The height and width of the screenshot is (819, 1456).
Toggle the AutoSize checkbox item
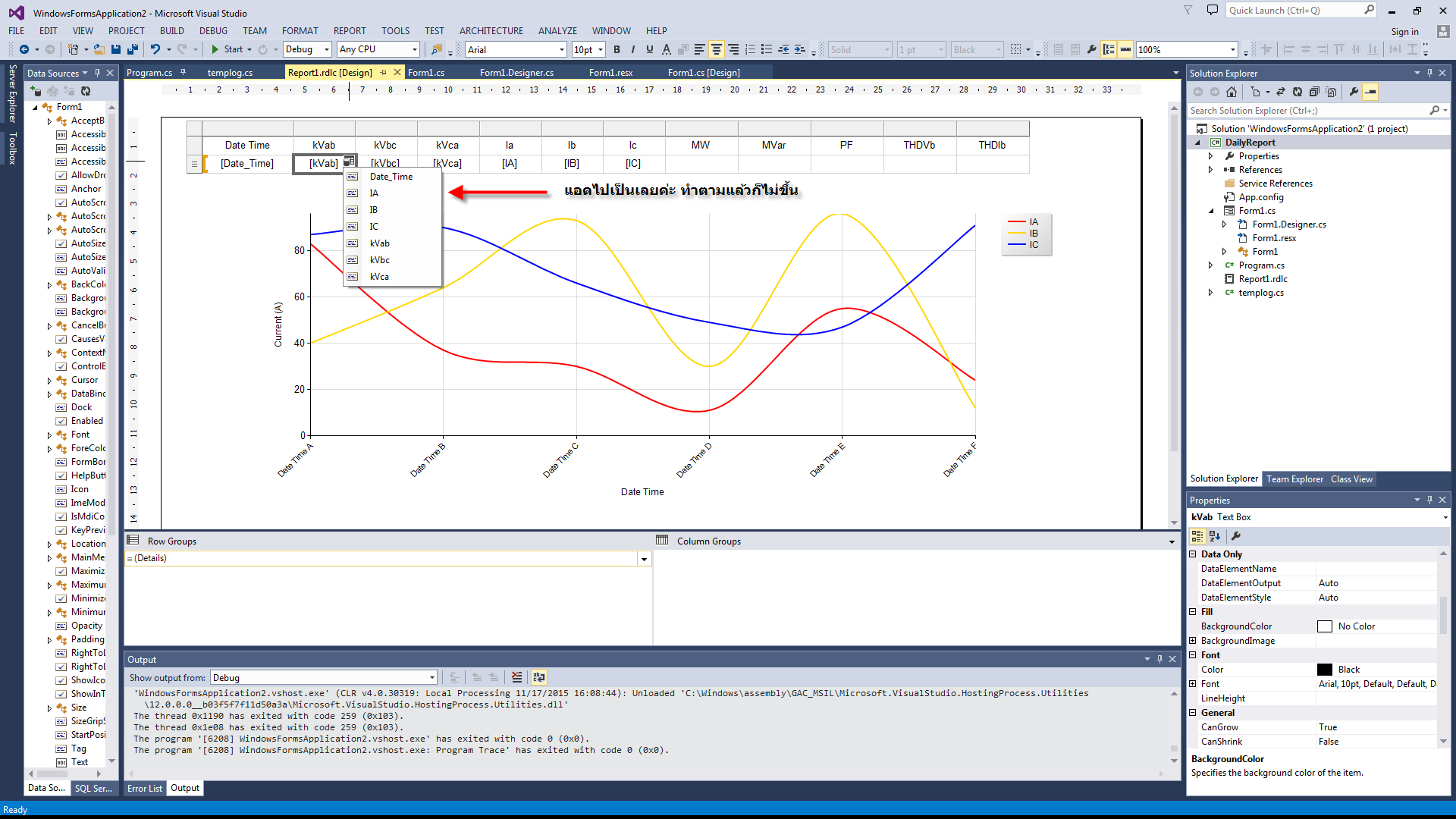[x=61, y=243]
